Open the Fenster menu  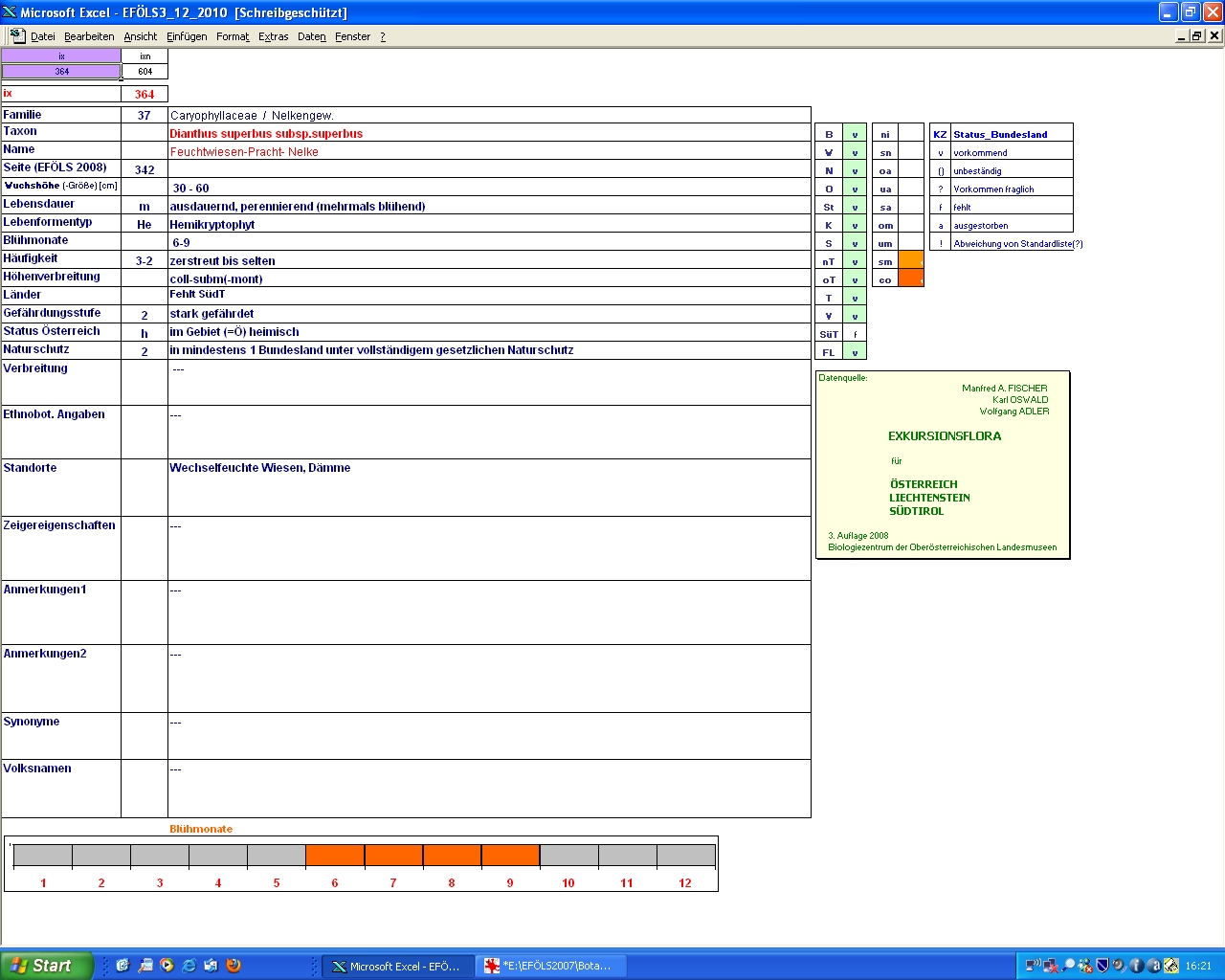352,36
